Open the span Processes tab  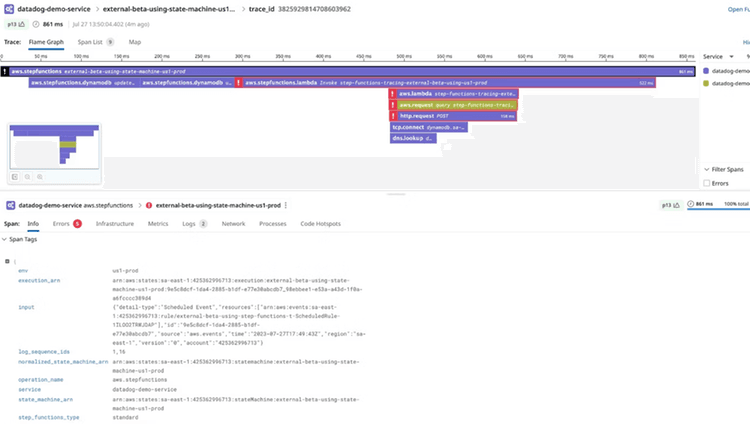[273, 223]
